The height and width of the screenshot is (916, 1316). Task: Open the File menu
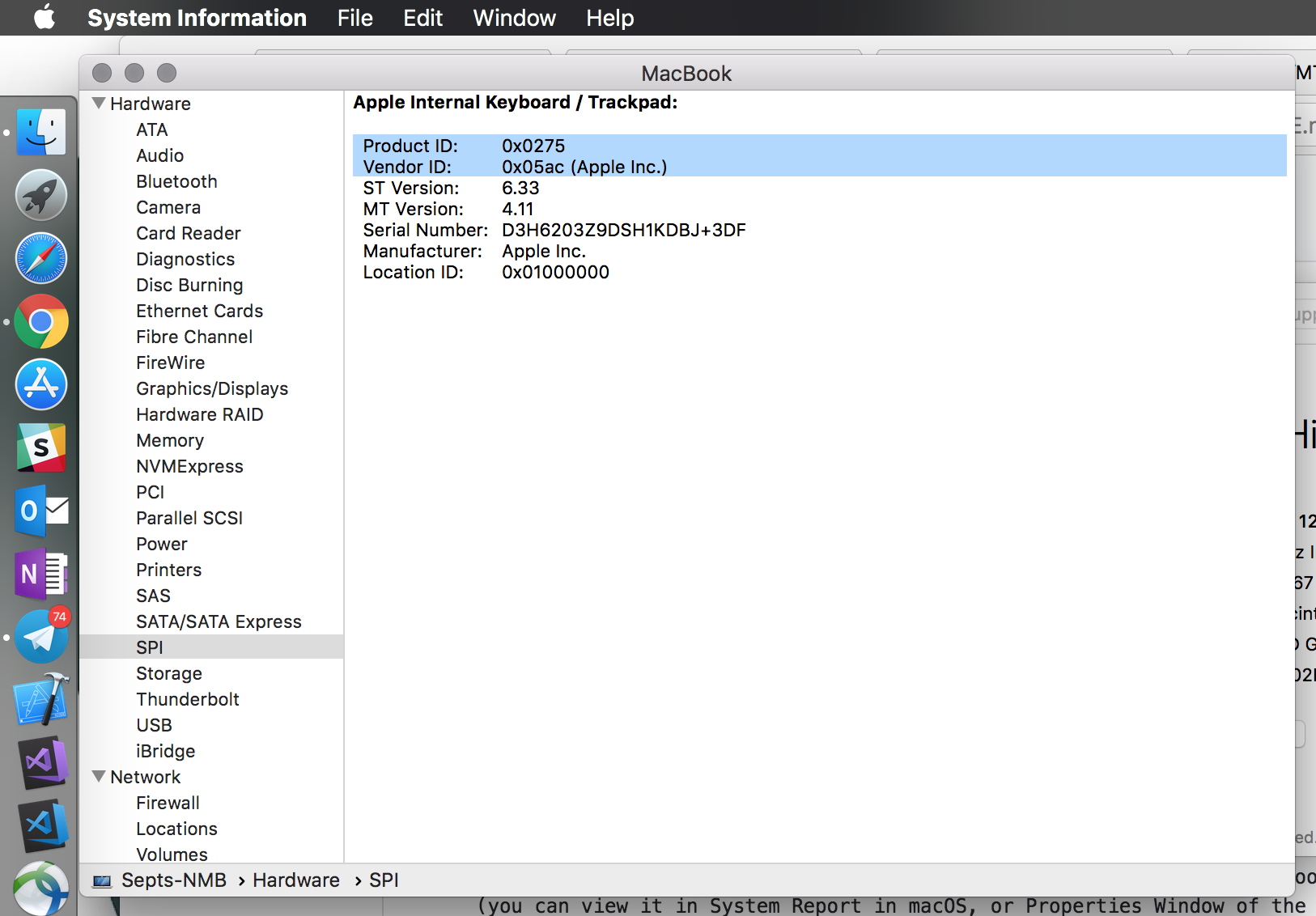click(355, 18)
